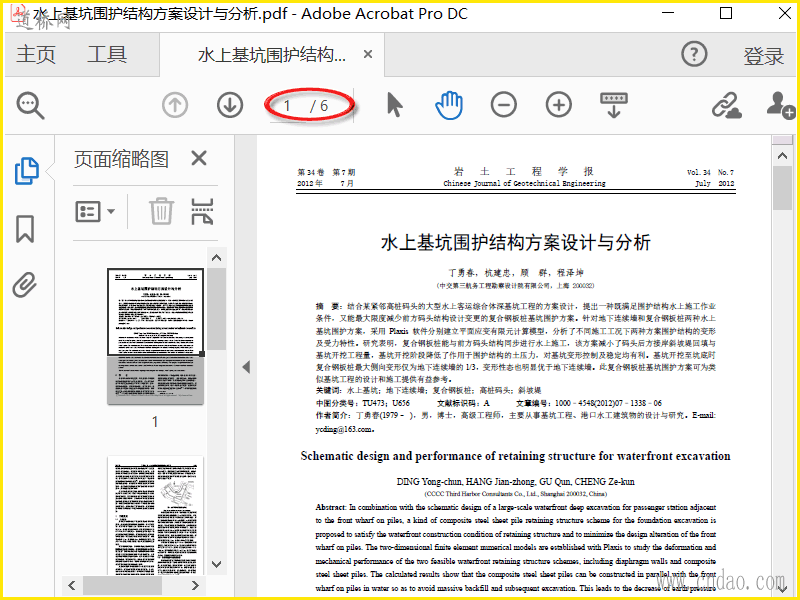Select the arrow selection tool
800x600 pixels.
click(x=394, y=105)
